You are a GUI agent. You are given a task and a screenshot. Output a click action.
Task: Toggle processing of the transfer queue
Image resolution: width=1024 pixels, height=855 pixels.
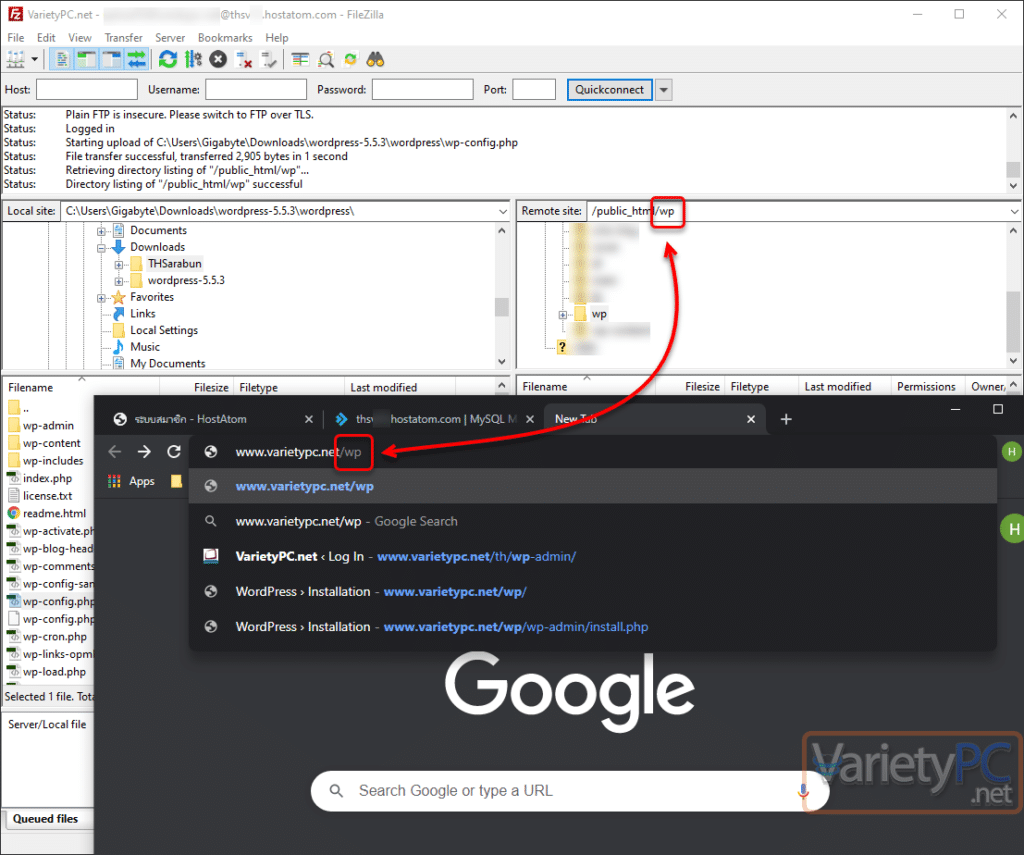193,60
